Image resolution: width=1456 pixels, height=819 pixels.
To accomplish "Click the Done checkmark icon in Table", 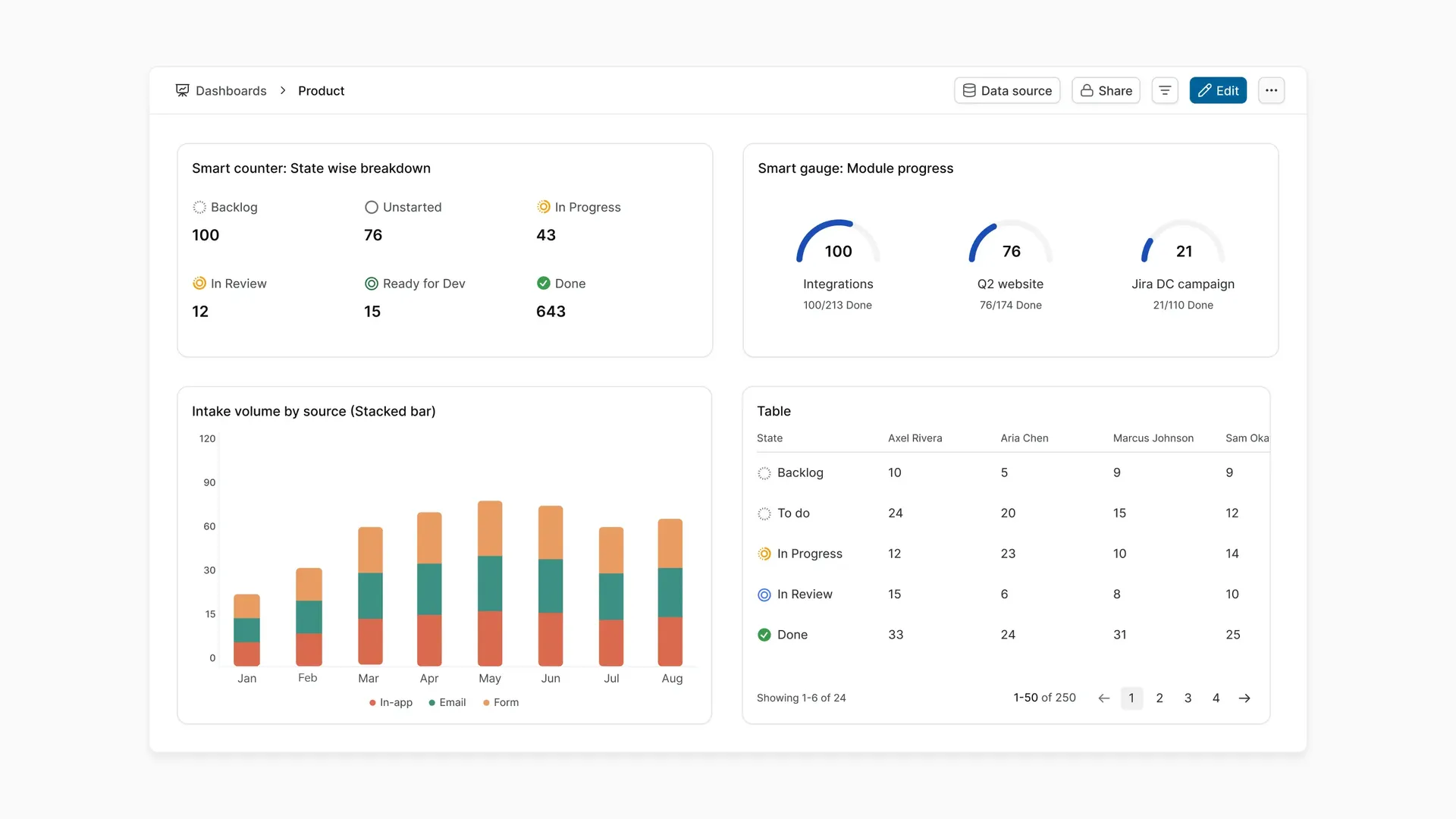I will (x=764, y=635).
